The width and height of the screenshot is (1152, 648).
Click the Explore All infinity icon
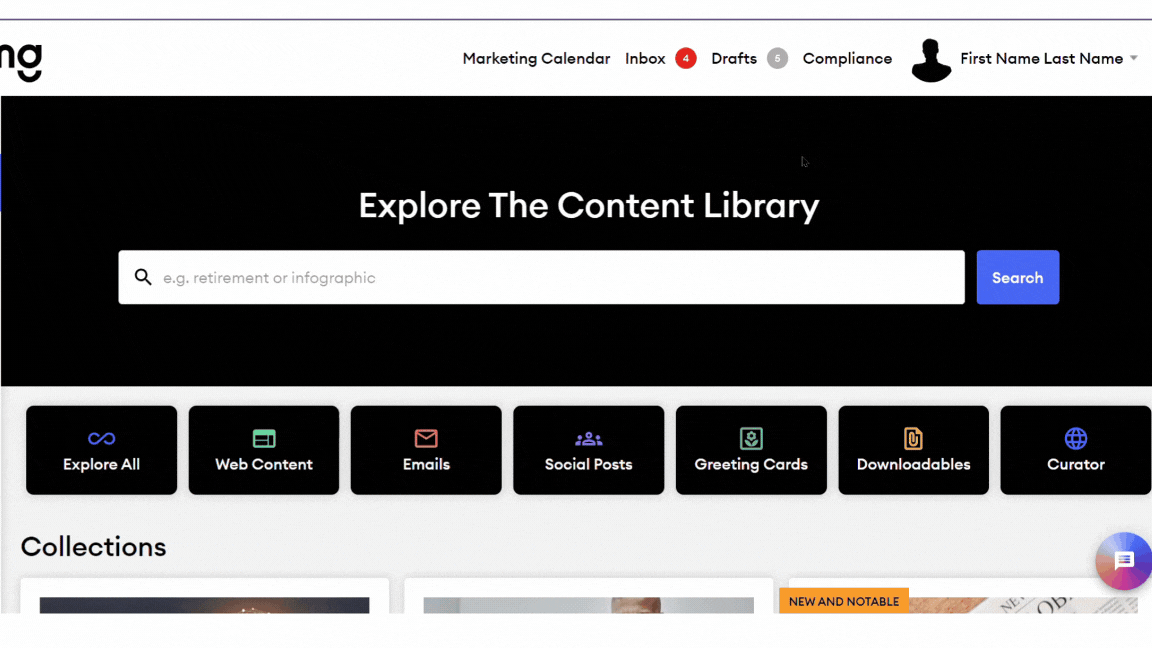pos(101,438)
